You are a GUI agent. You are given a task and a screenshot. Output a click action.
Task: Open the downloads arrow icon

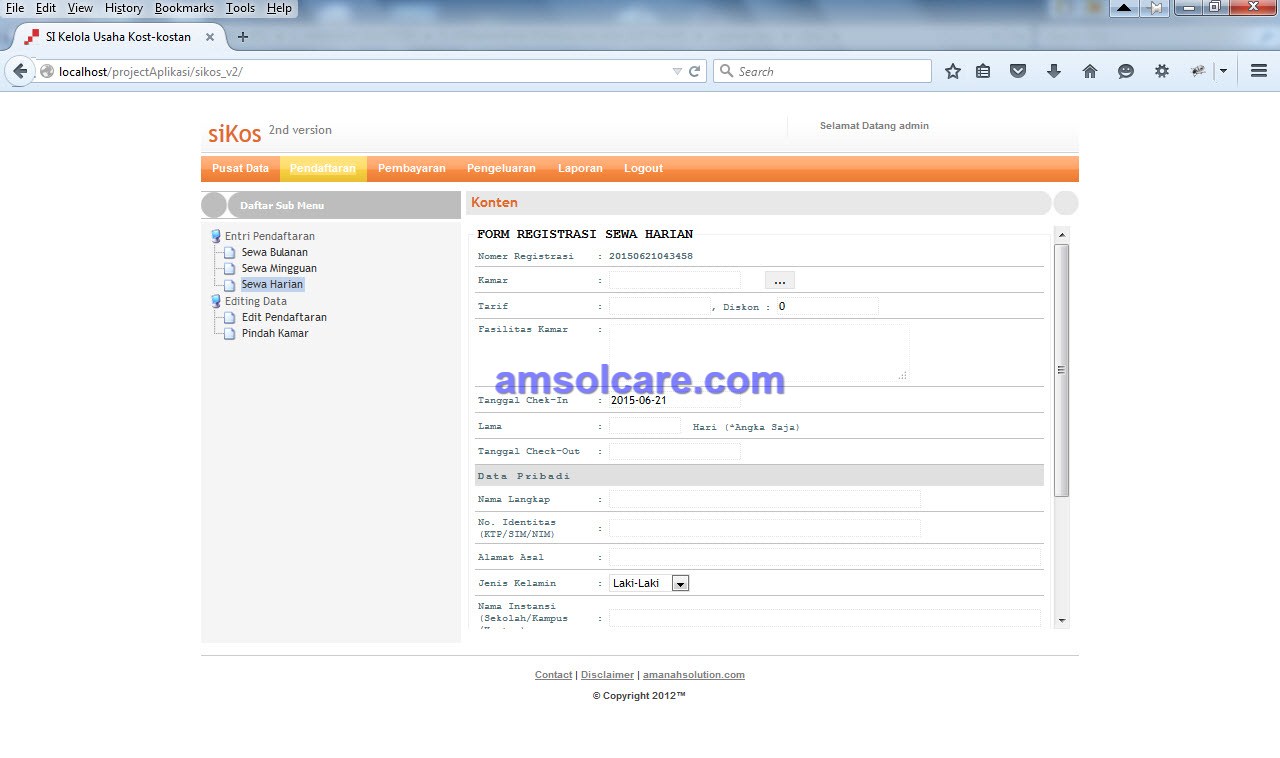point(1054,71)
